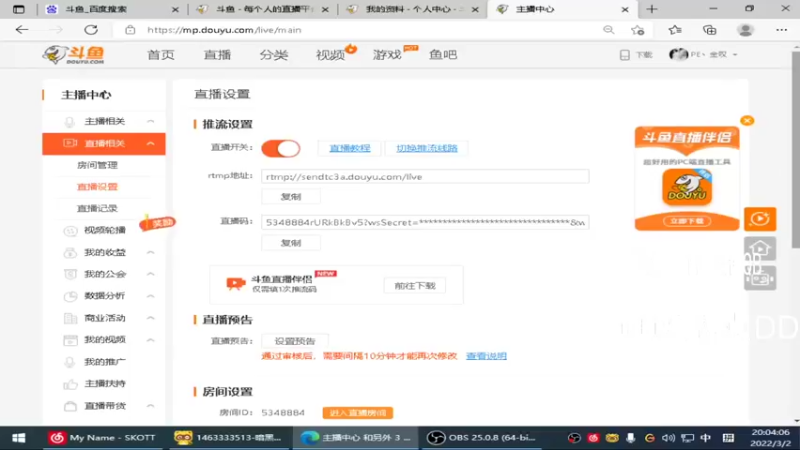This screenshot has height=450, width=800.
Task: Click the rtmp地址 address field
Action: click(x=425, y=177)
